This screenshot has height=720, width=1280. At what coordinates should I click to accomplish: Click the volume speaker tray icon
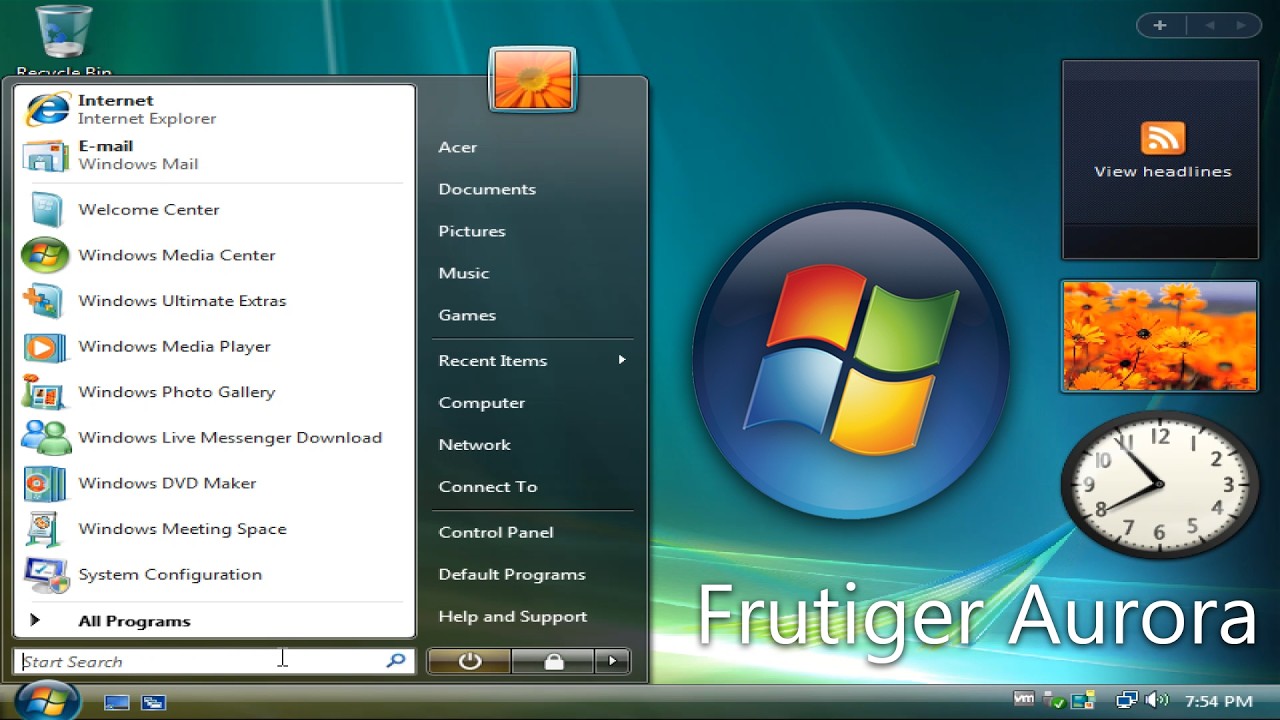1156,701
